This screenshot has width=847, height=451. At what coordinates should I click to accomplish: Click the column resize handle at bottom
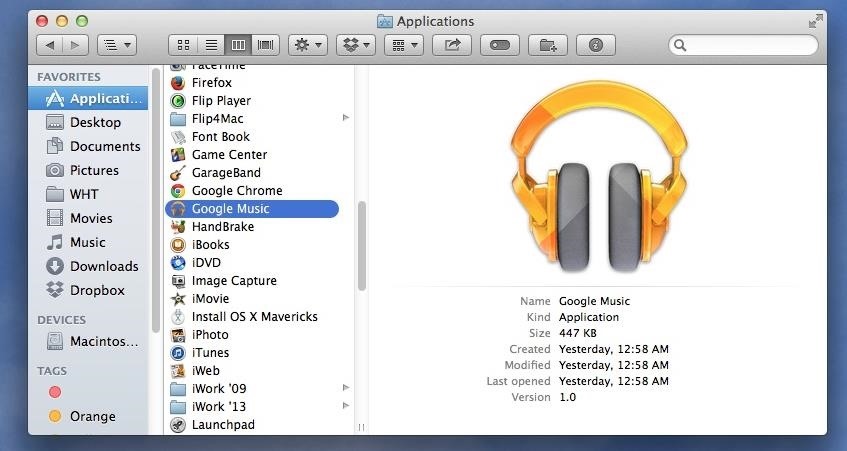click(361, 427)
